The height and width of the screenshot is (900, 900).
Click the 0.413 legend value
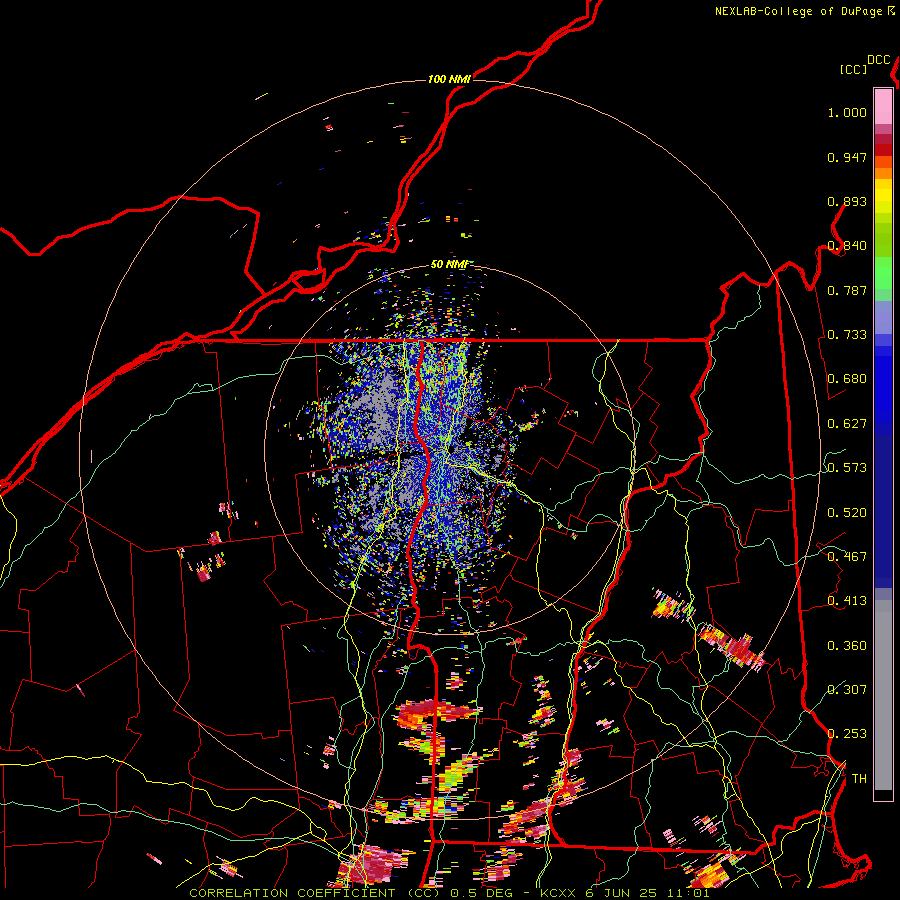point(847,601)
